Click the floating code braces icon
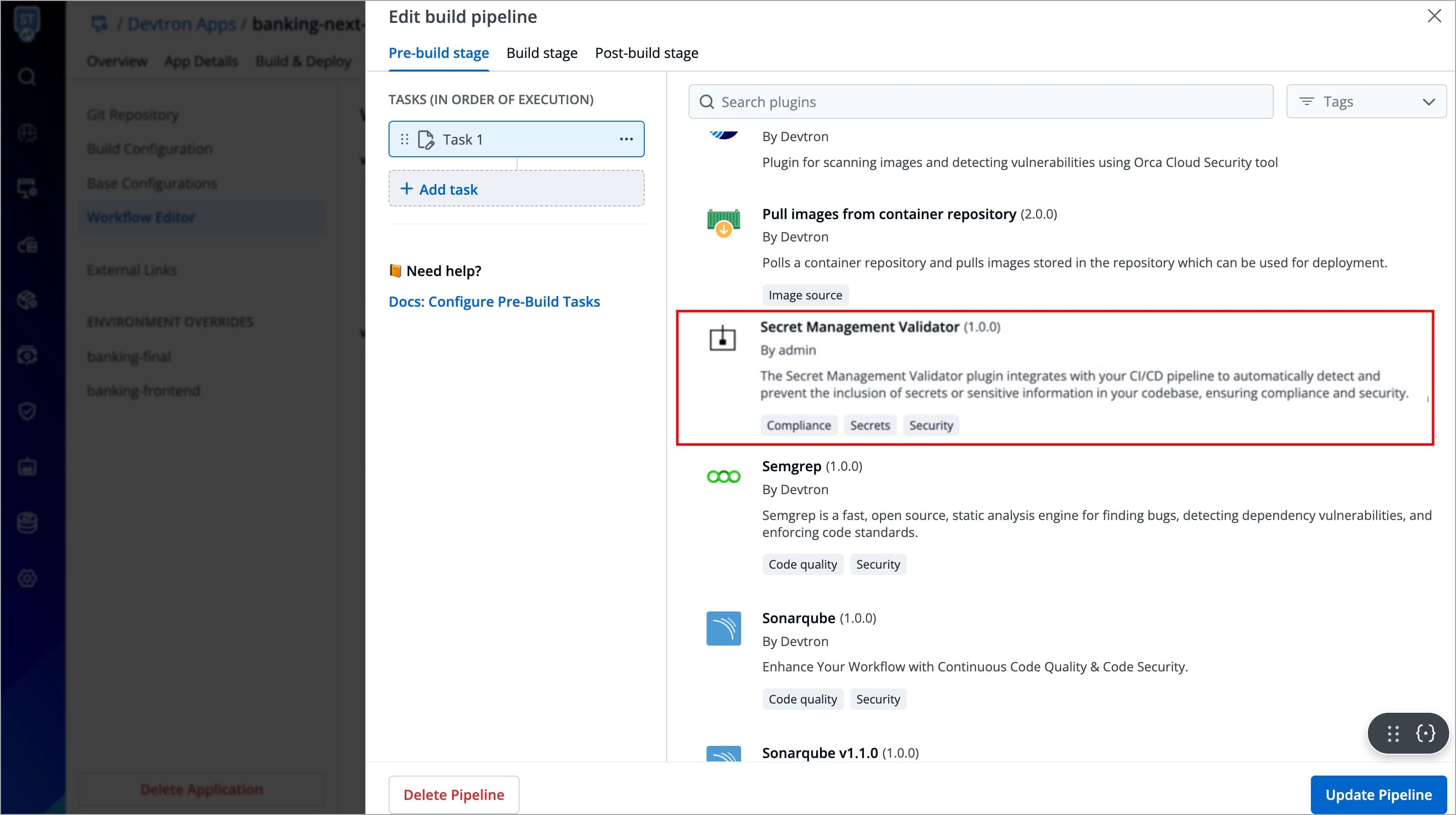1456x815 pixels. pos(1425,733)
